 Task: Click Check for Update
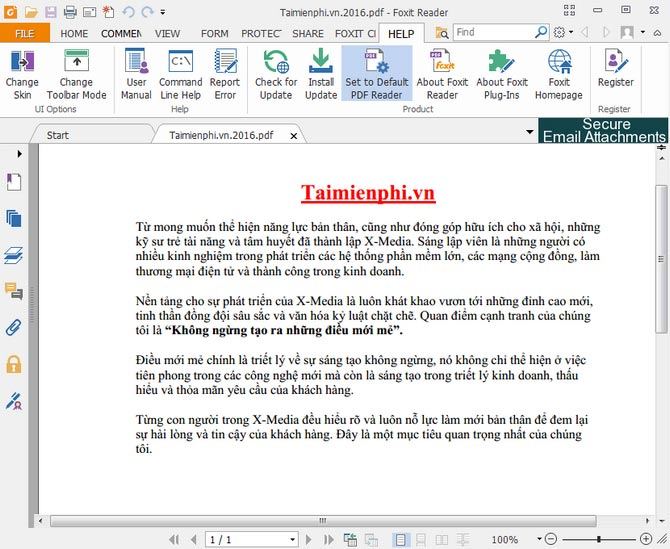(276, 75)
